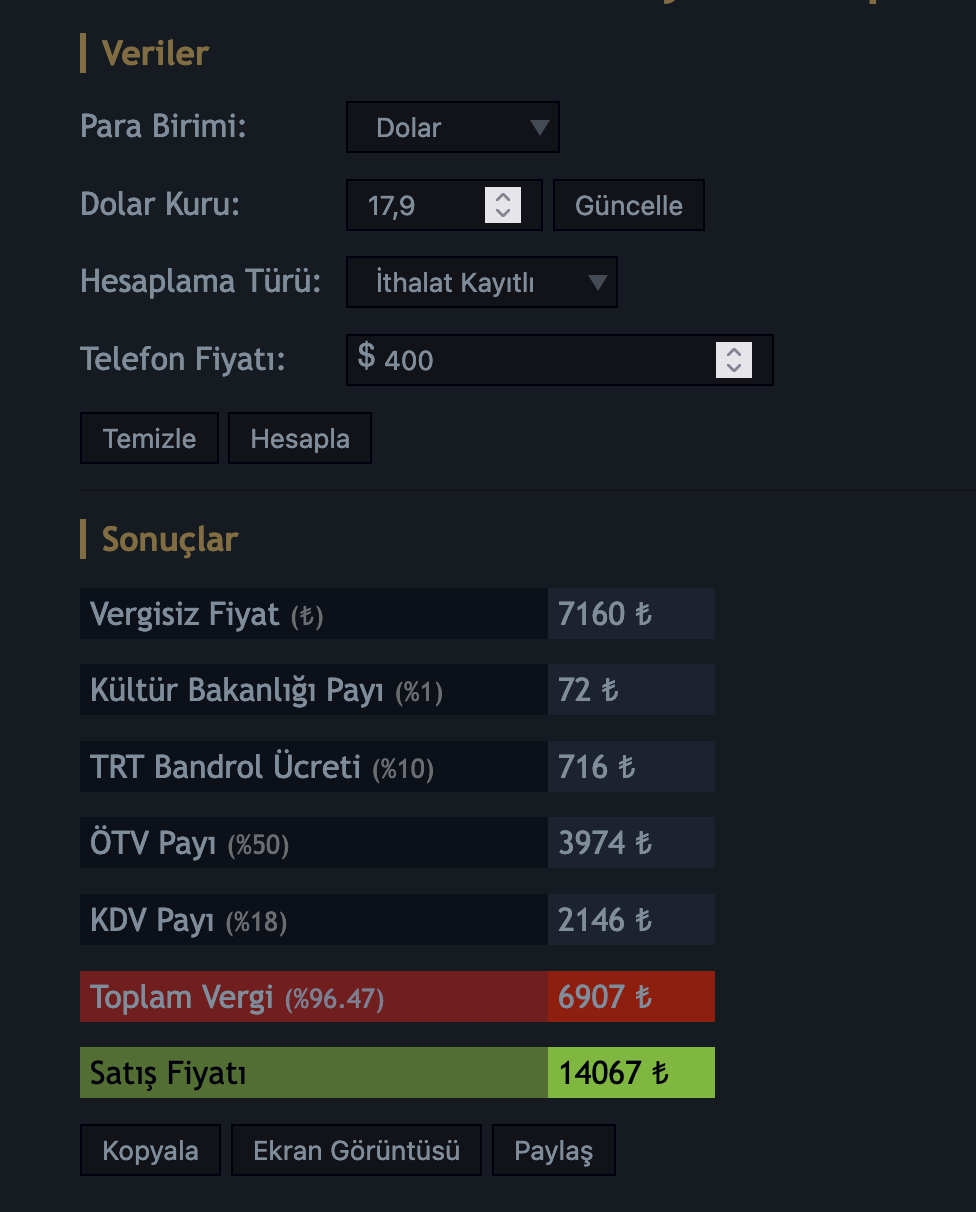Click the Hesapla button

[300, 438]
